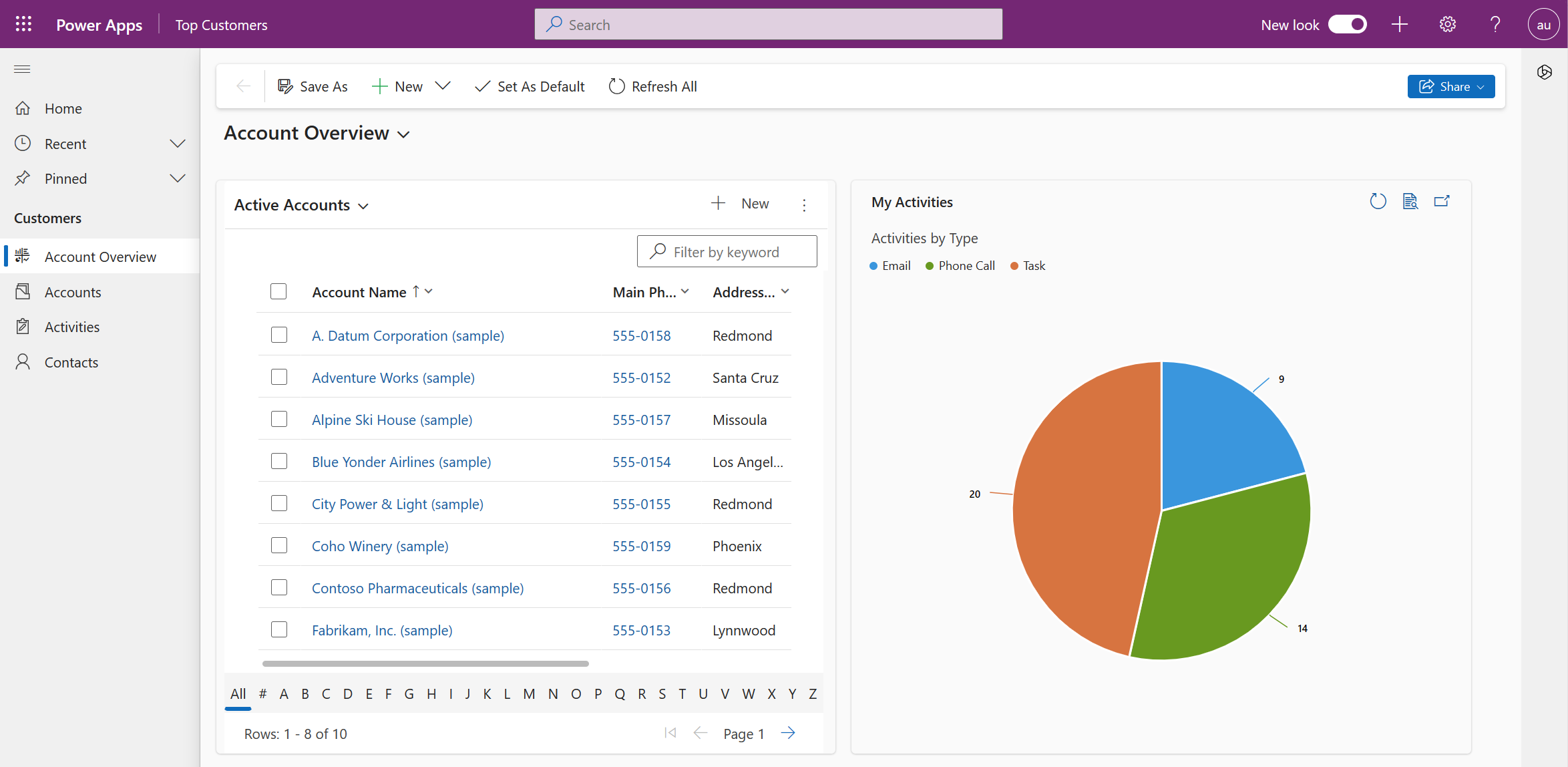Click the Filter by keyword search field

click(x=726, y=251)
